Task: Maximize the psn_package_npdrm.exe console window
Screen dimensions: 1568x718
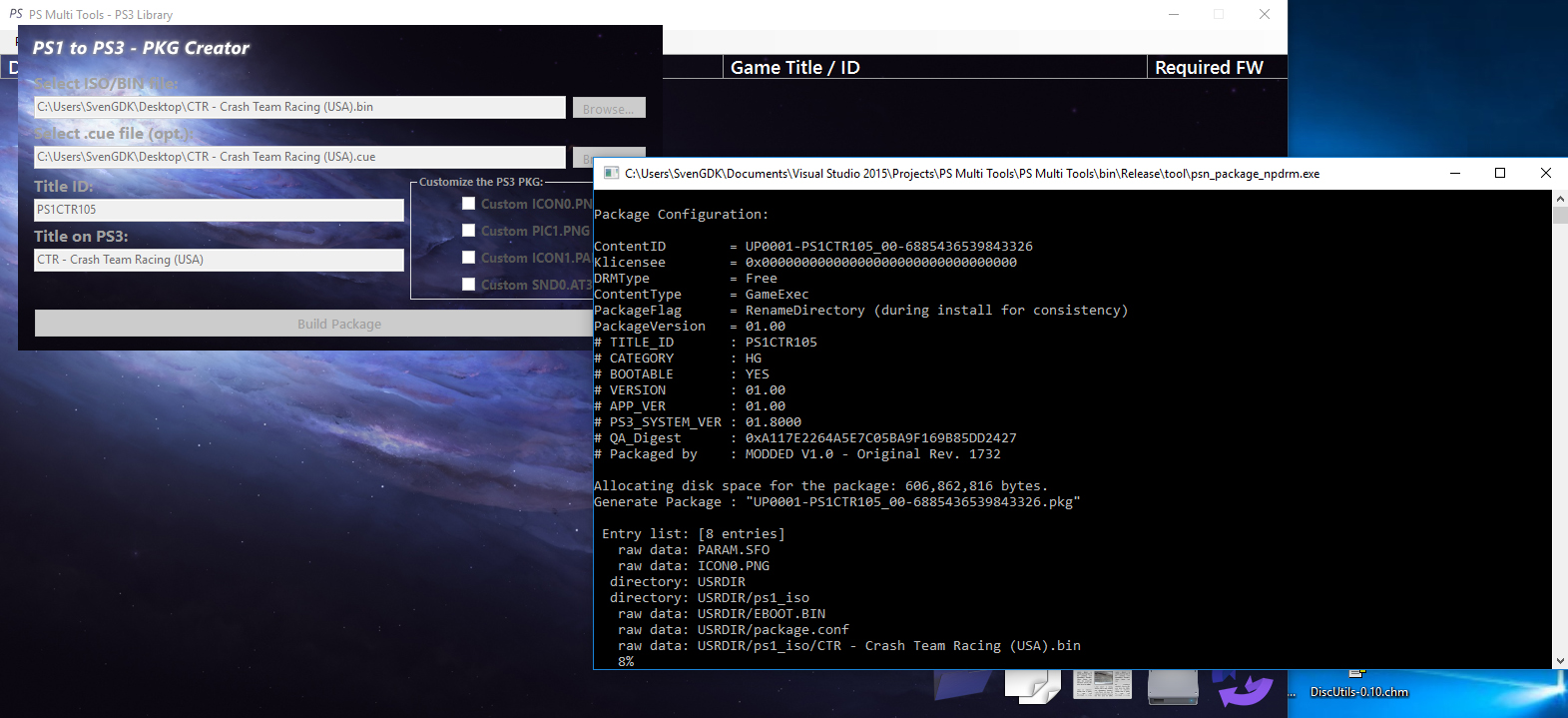Action: coord(1500,173)
